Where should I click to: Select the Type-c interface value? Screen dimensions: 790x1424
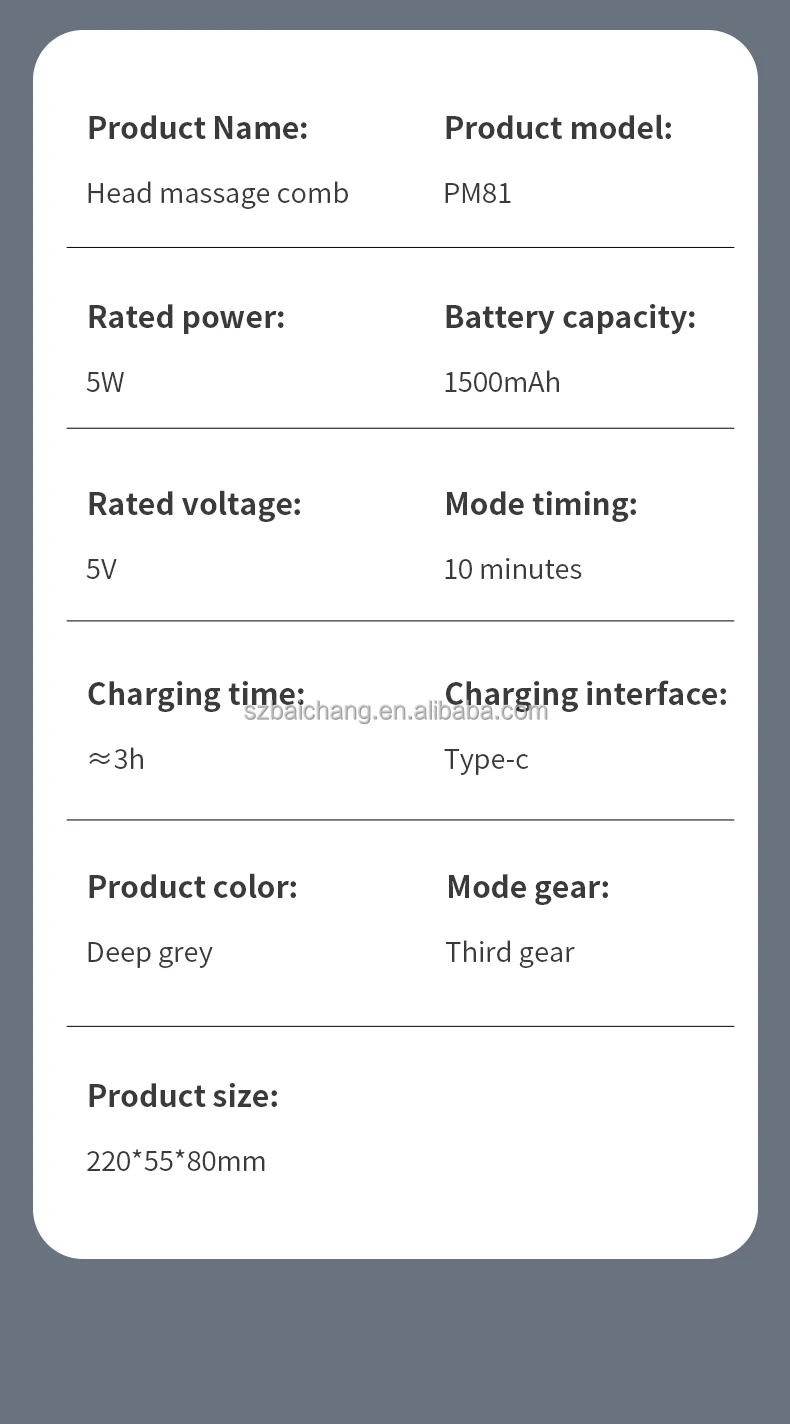(486, 759)
